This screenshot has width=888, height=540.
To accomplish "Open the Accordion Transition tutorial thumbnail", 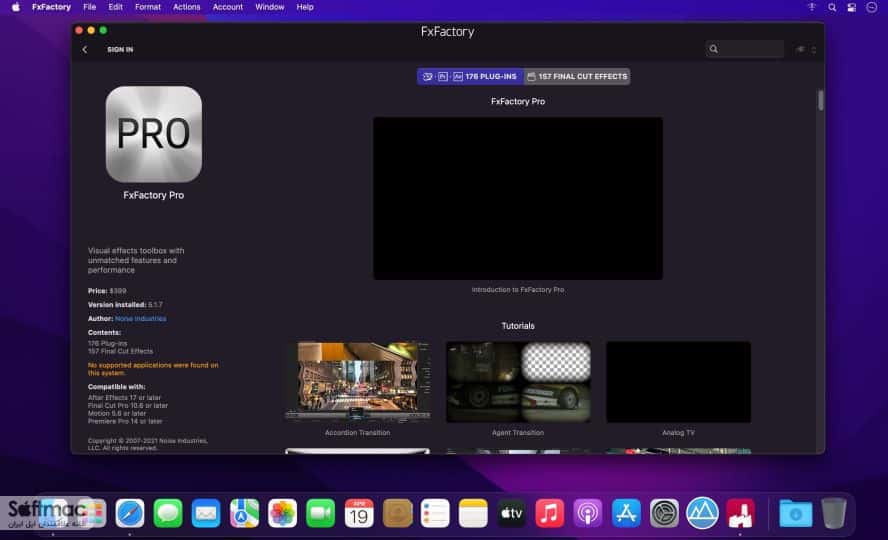I will 357,382.
